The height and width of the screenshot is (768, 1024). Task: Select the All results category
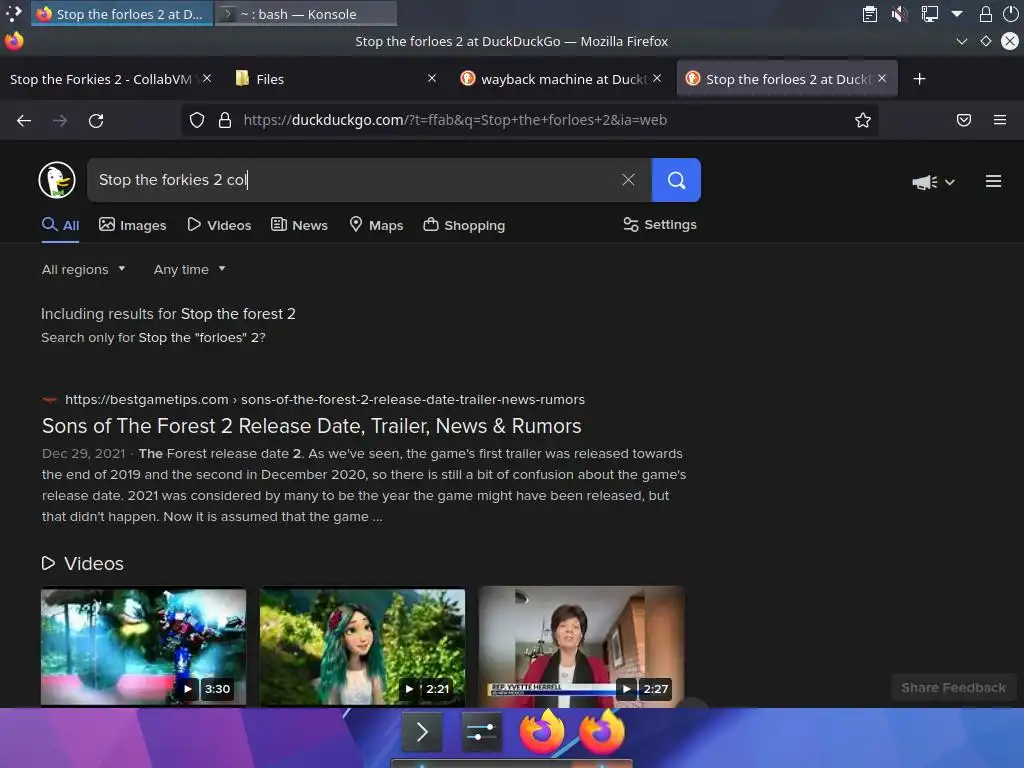coord(60,225)
